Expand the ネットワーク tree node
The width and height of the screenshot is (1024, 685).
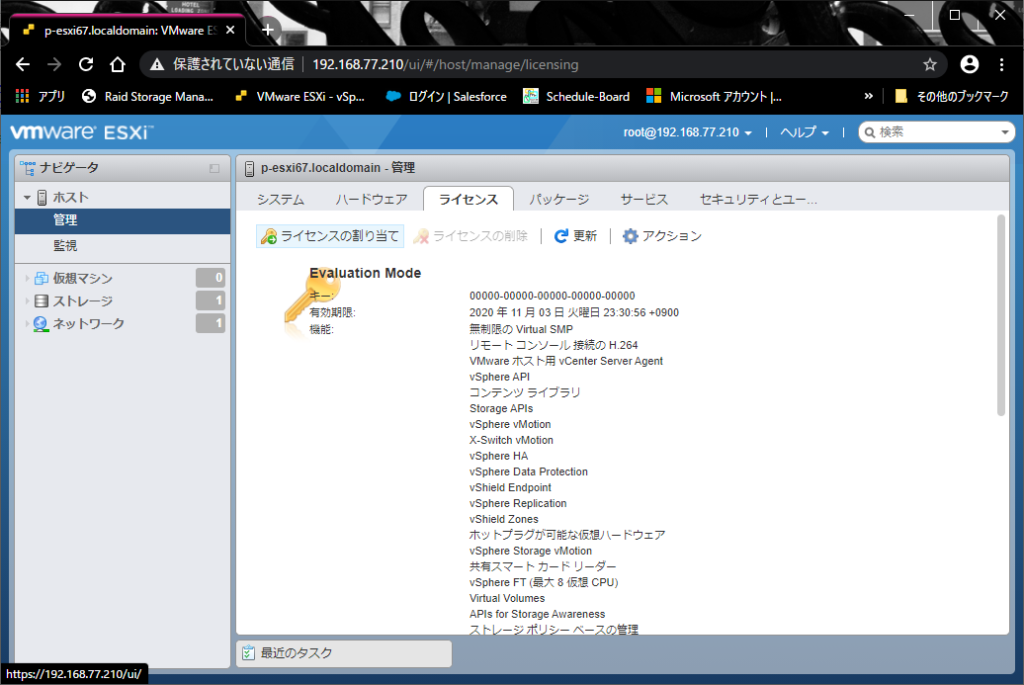tap(27, 323)
